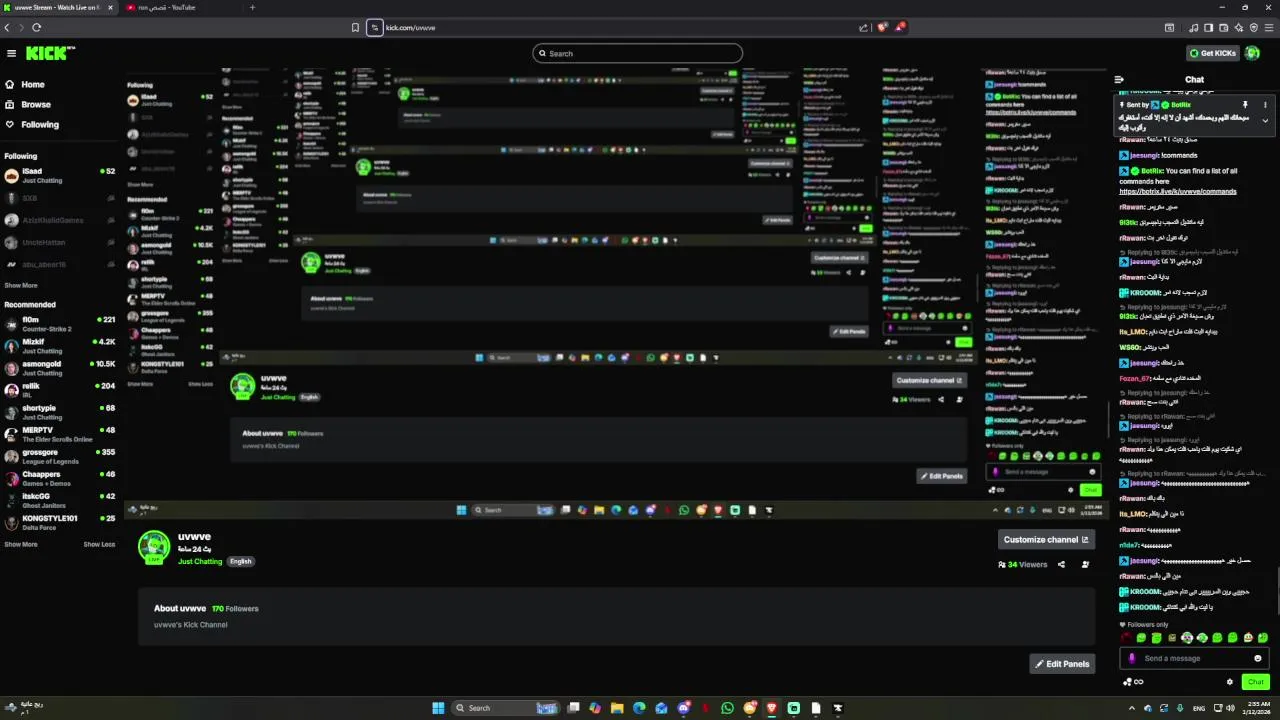Open recommended channel MERPTV
The height and width of the screenshot is (720, 1280).
60,434
